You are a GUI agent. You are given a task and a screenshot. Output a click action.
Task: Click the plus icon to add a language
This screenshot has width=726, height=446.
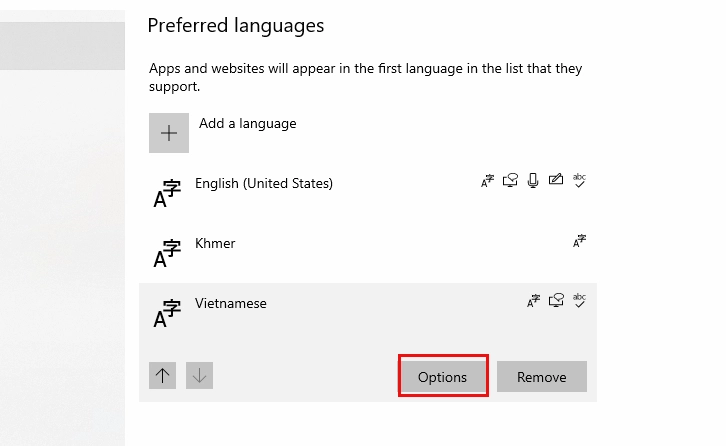point(169,133)
